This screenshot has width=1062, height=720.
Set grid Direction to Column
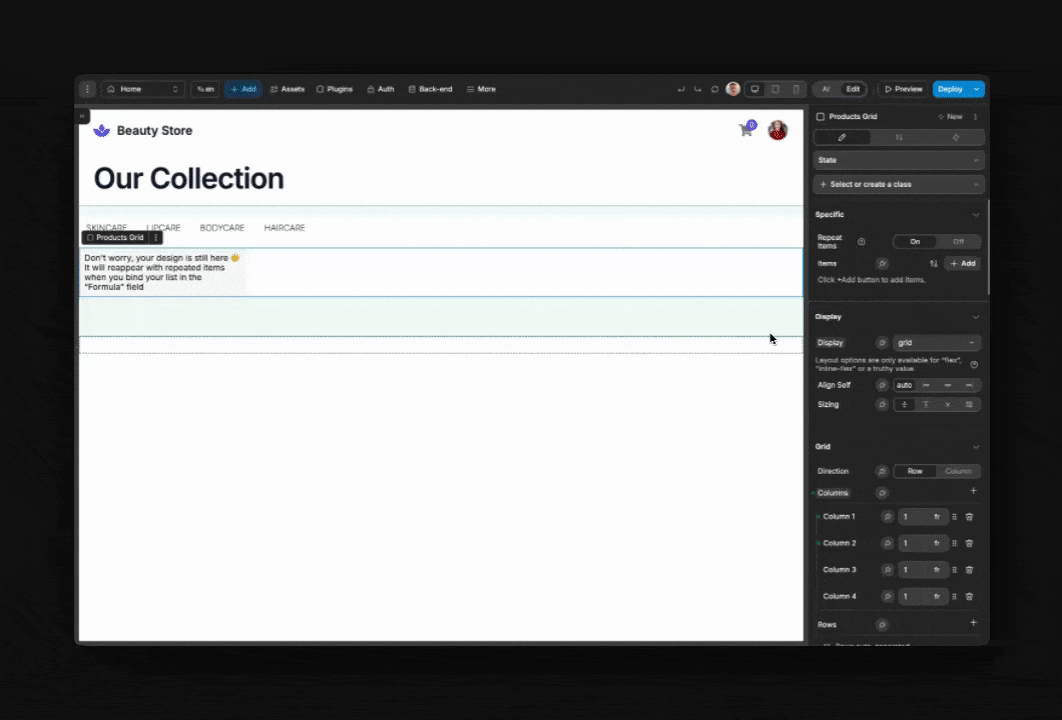958,471
